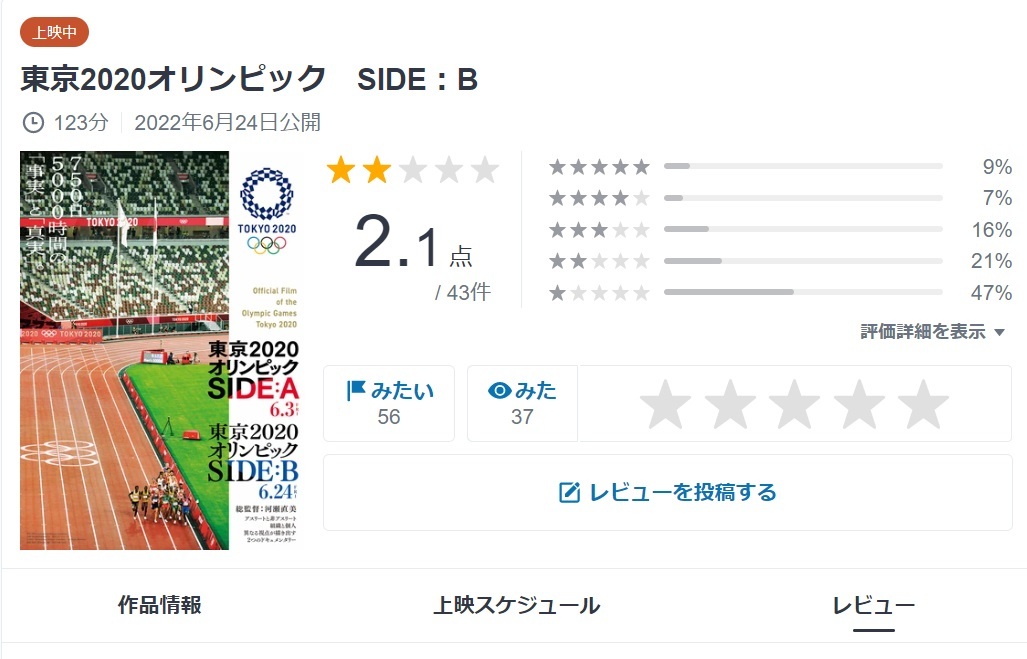Click the clock icon beside 123分

[33, 123]
